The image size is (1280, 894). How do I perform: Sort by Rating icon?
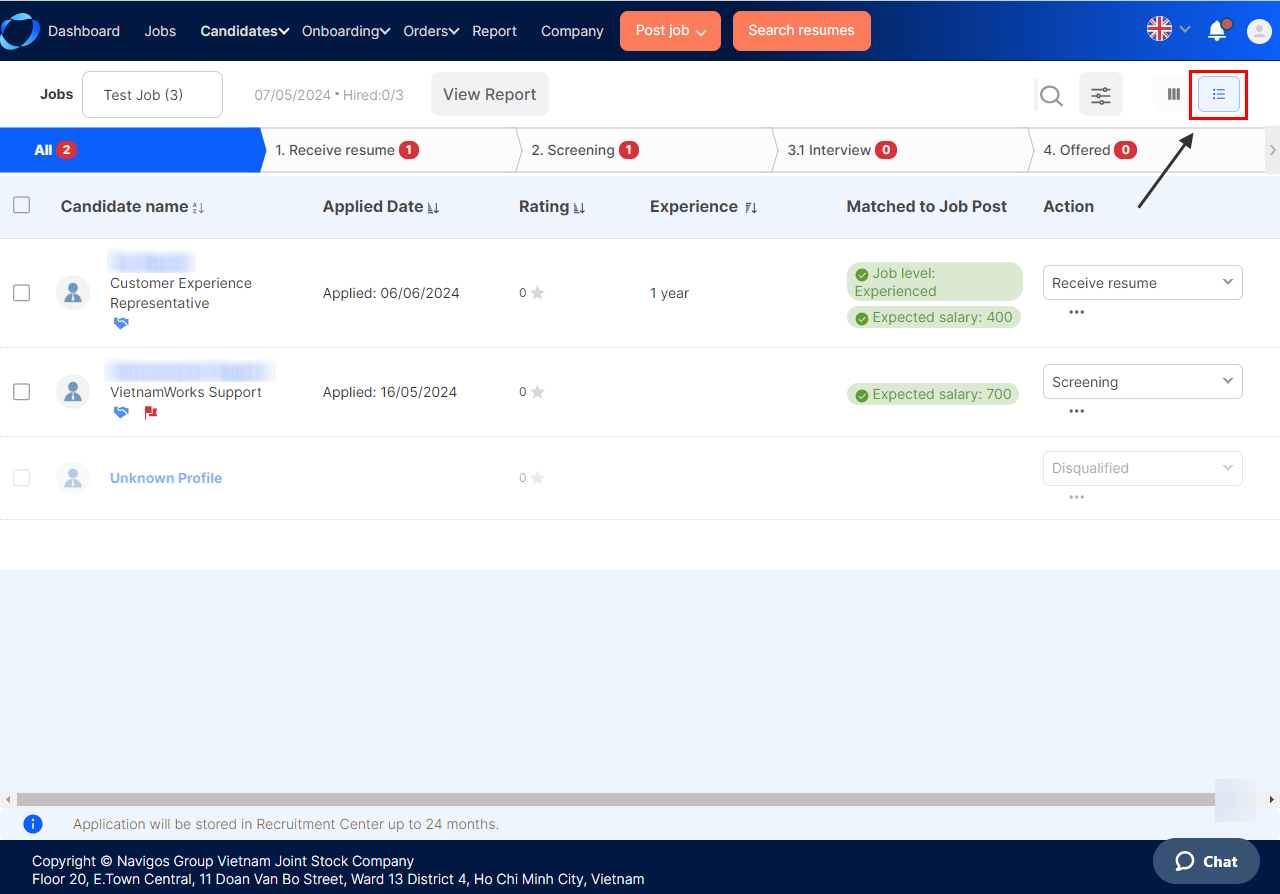(579, 207)
